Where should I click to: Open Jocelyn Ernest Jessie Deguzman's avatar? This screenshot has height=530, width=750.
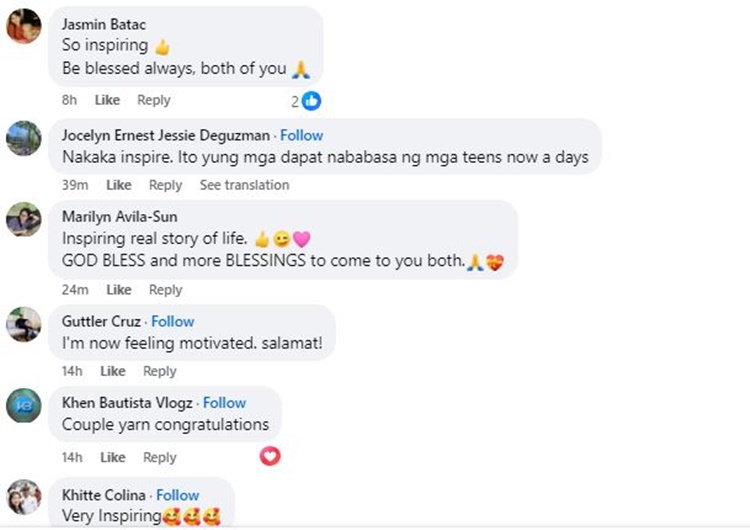click(x=24, y=138)
